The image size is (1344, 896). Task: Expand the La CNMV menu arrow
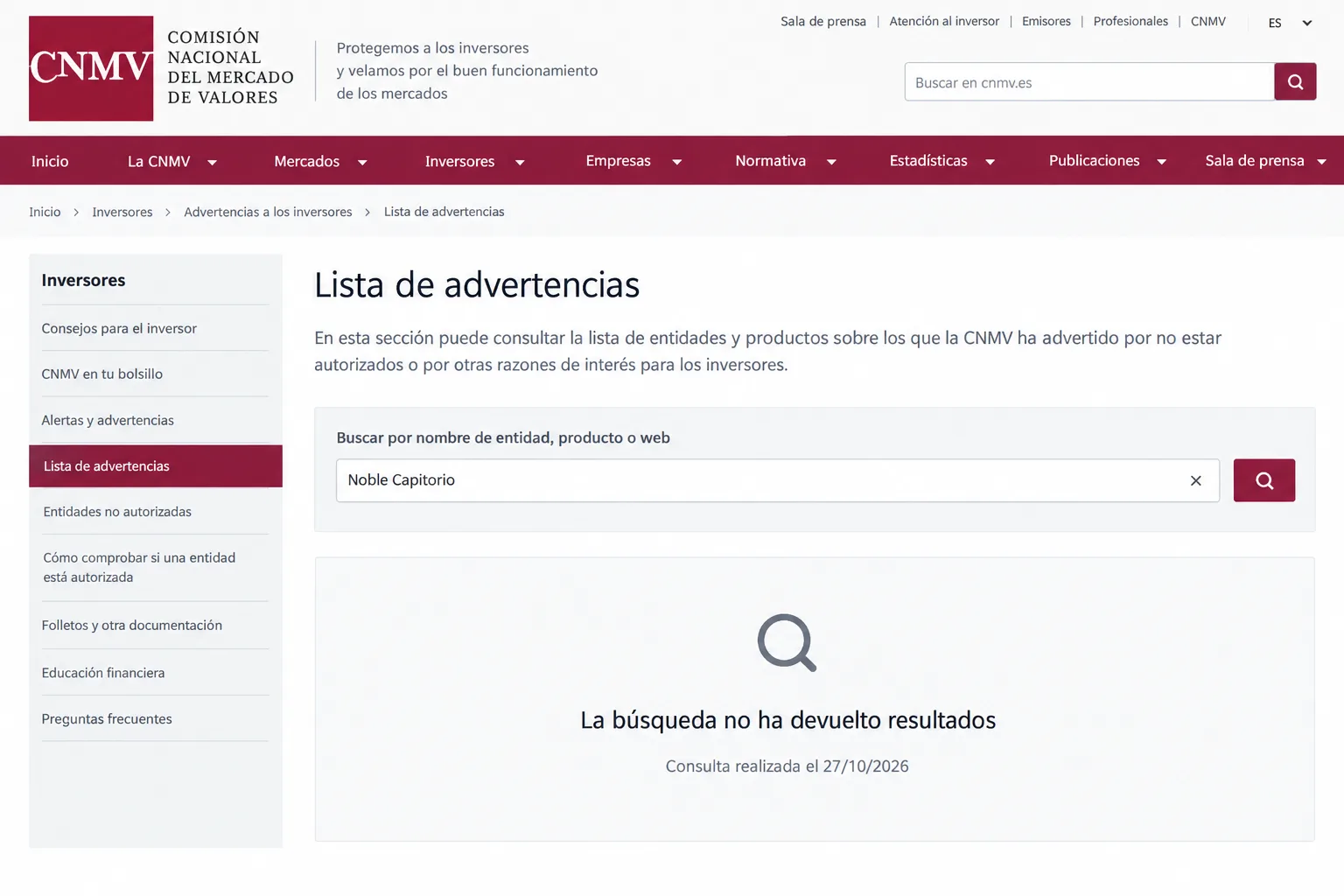coord(212,162)
